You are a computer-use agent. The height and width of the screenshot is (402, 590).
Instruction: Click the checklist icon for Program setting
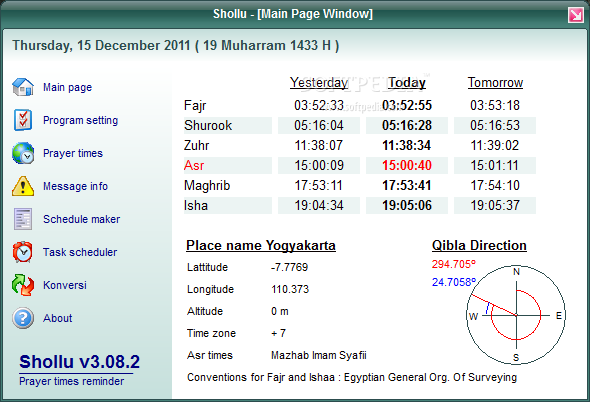[x=23, y=120]
